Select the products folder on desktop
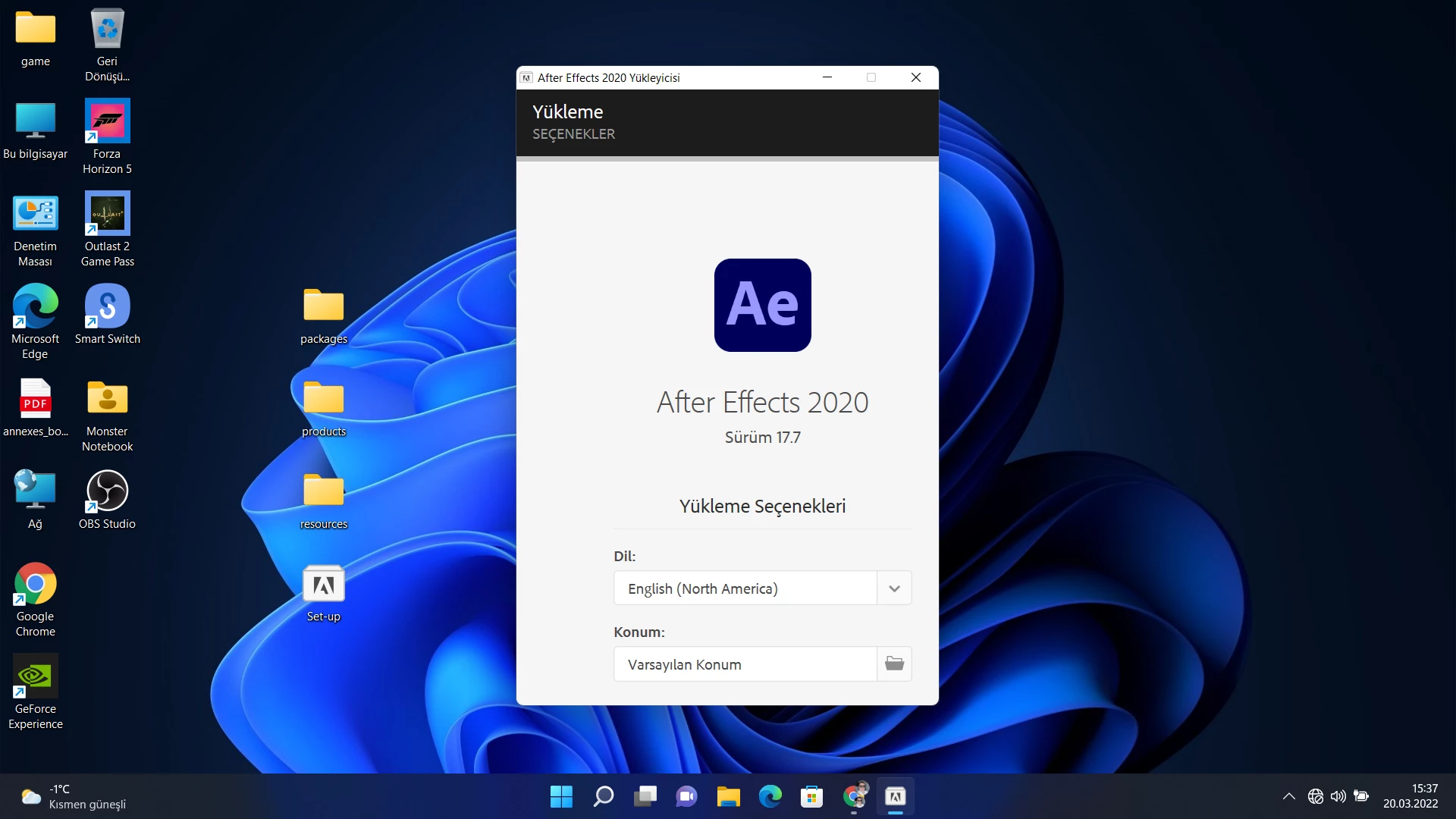Viewport: 1456px width, 819px height. 324,399
